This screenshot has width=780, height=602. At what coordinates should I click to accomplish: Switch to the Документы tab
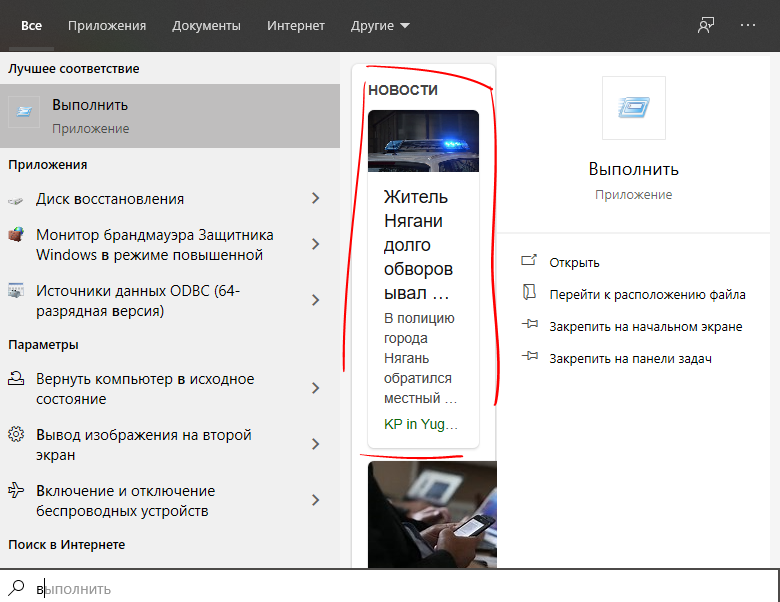click(206, 25)
